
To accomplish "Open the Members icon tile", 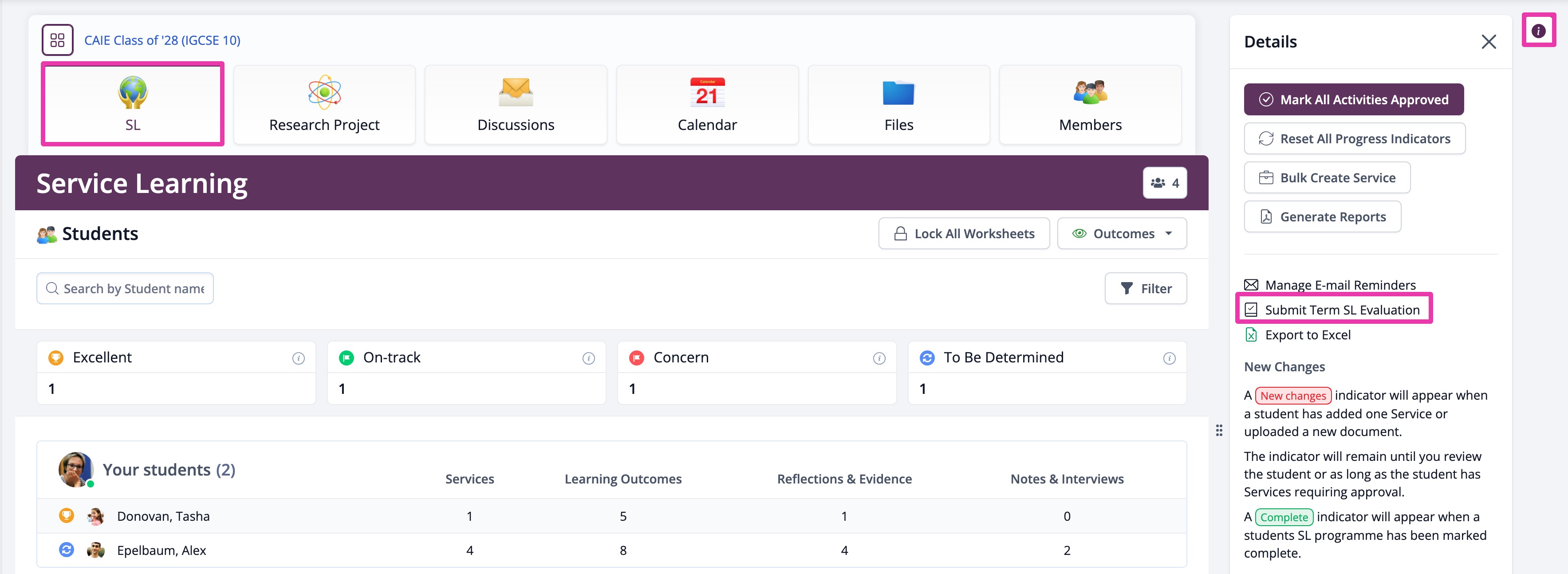I will pyautogui.click(x=1090, y=93).
